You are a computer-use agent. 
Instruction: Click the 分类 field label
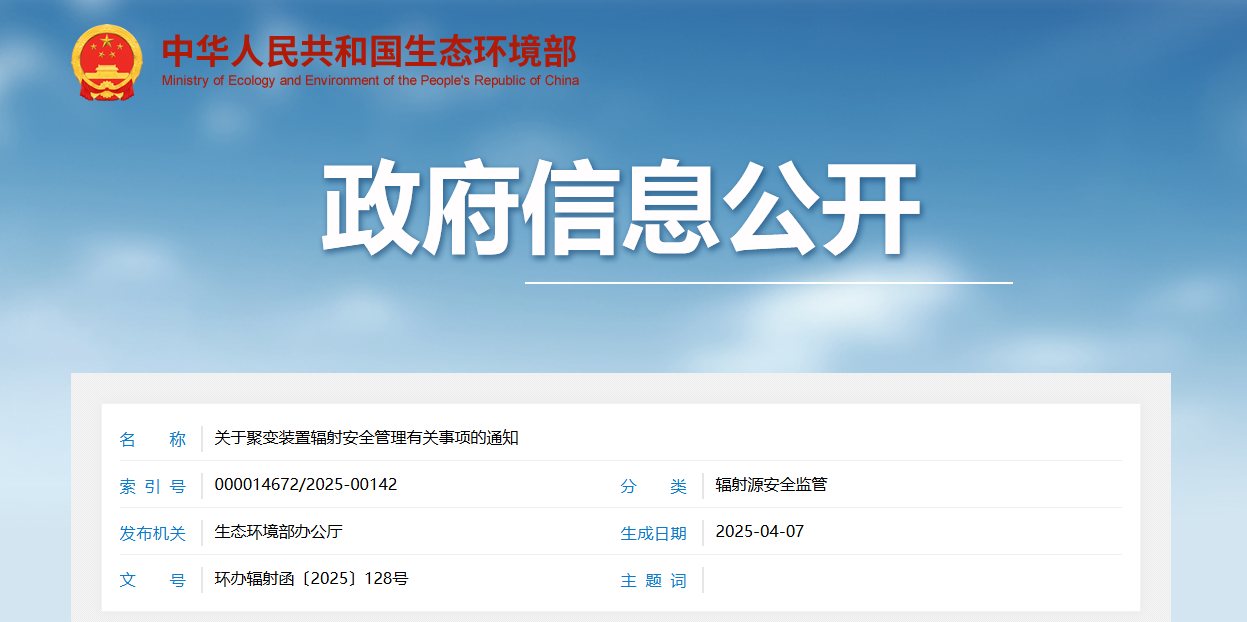pyautogui.click(x=653, y=486)
